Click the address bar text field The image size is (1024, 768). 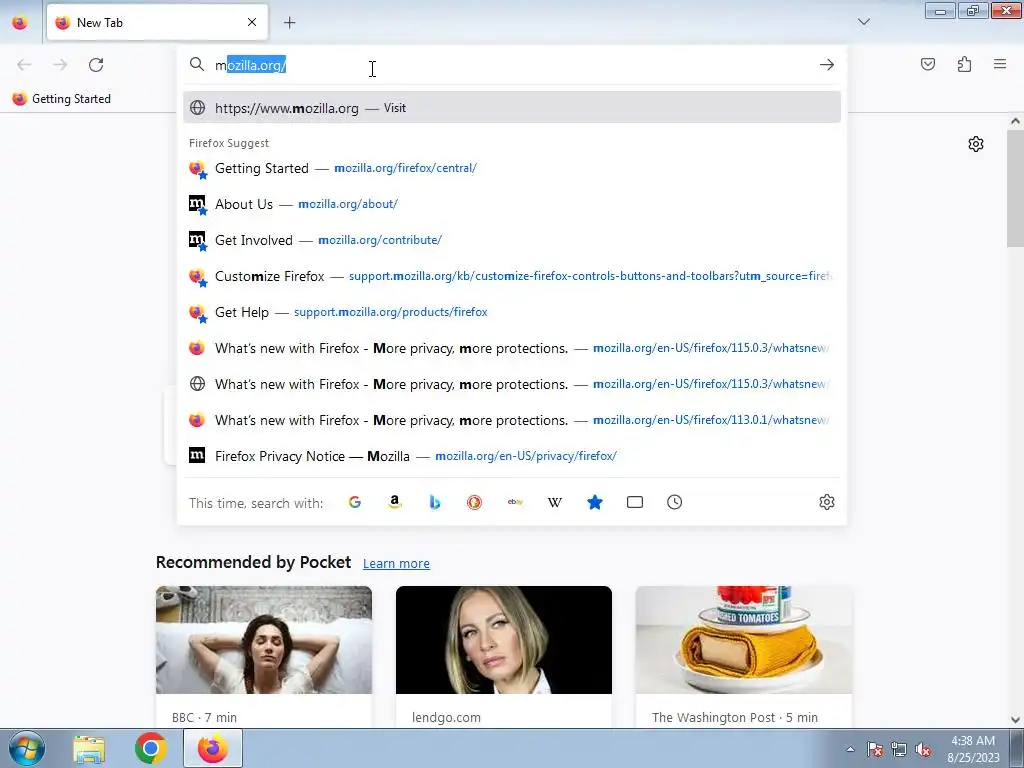[513, 65]
